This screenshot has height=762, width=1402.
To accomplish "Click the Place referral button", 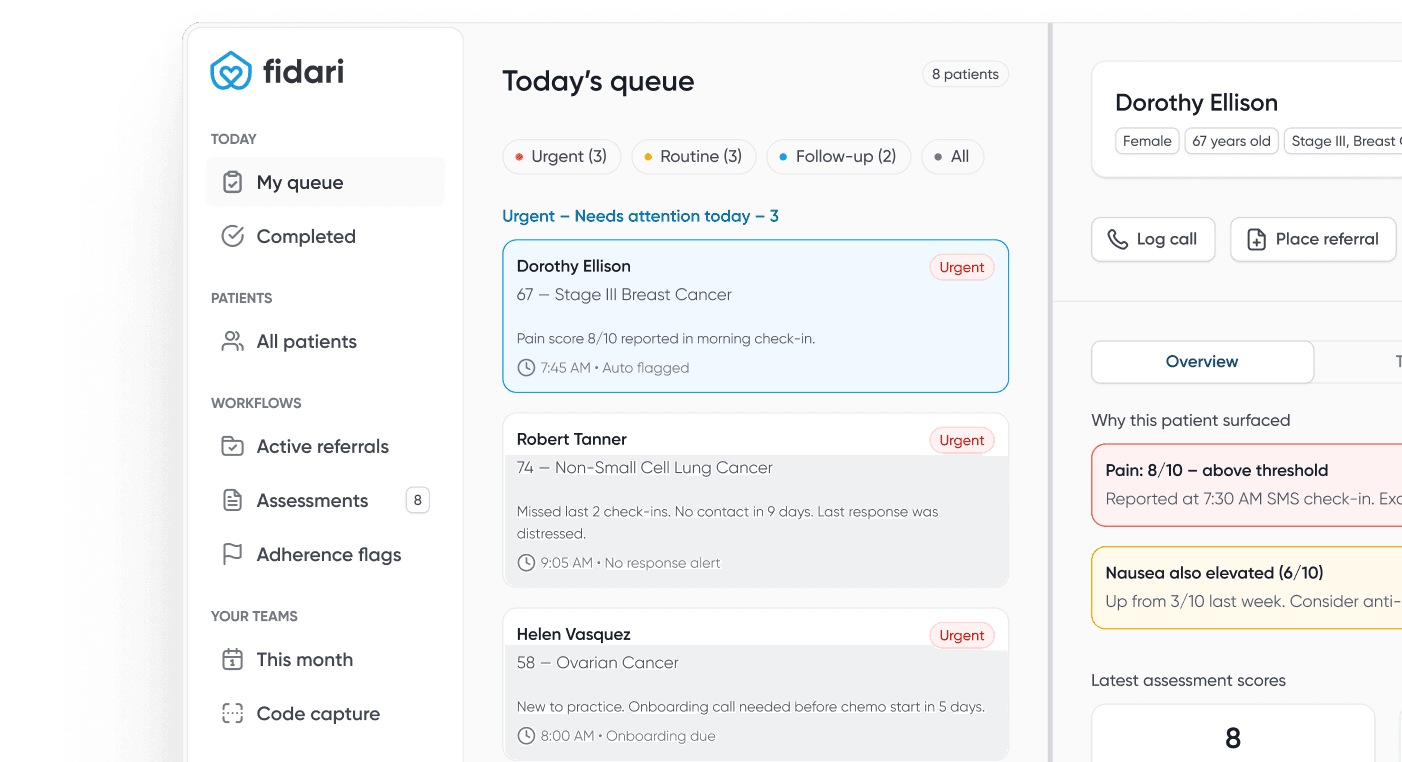I will click(x=1312, y=239).
